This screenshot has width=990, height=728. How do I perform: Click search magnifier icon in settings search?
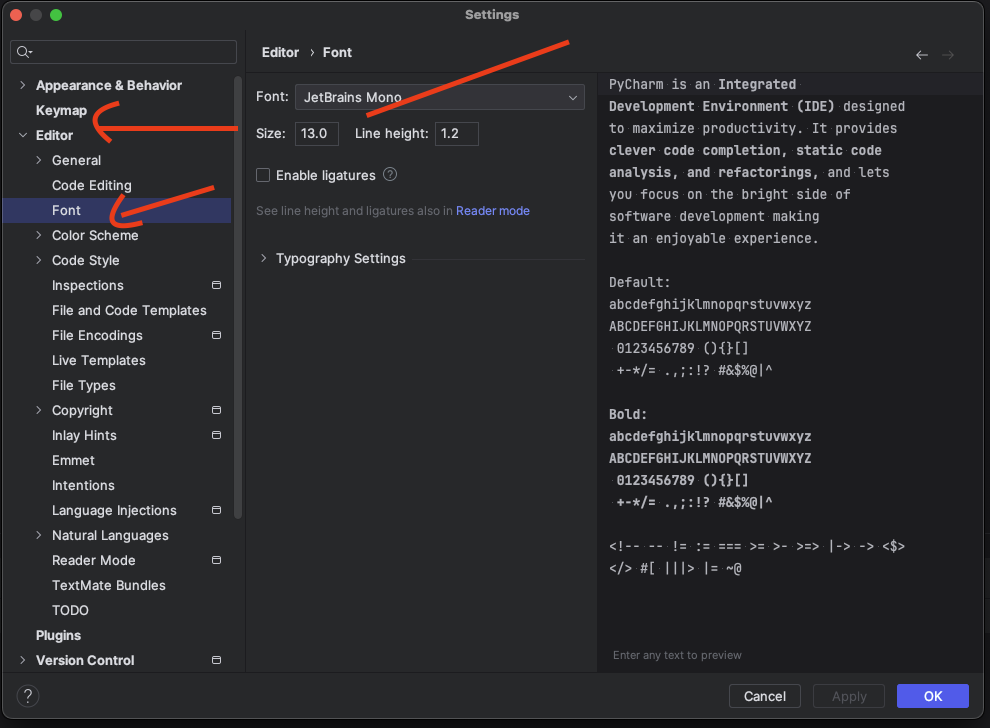24,52
